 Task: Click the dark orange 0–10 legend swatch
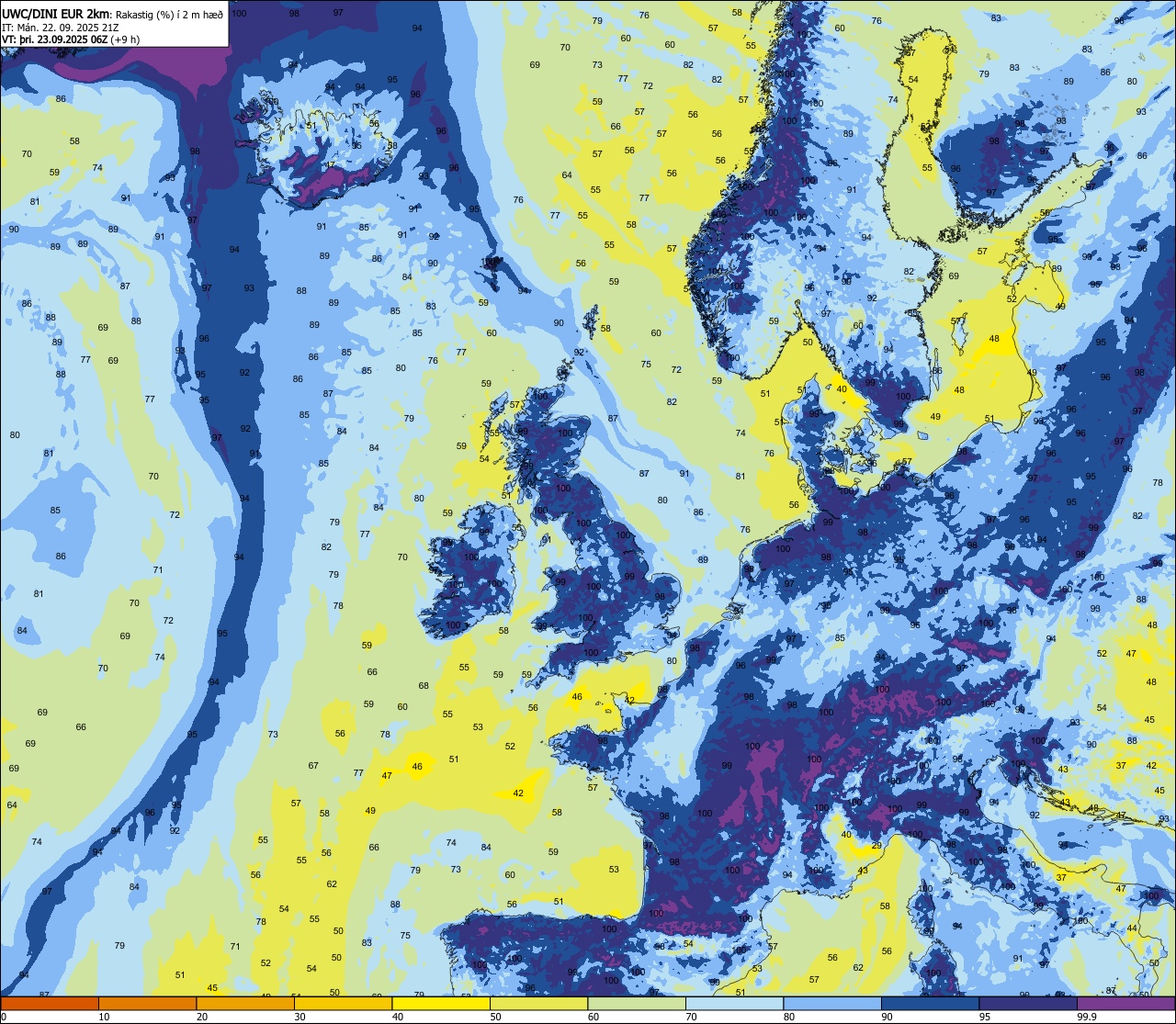49,1003
